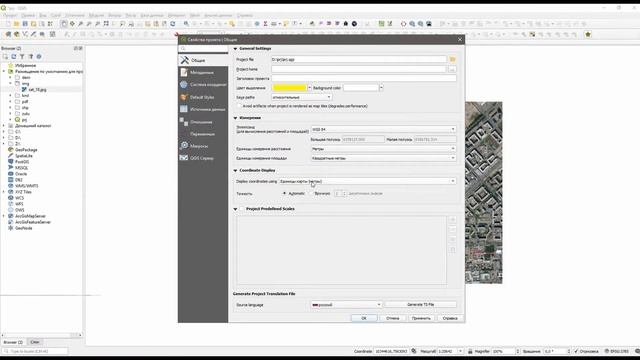Collapse the General Settings section
Image resolution: width=640 pixels, height=360 pixels.
235,49
